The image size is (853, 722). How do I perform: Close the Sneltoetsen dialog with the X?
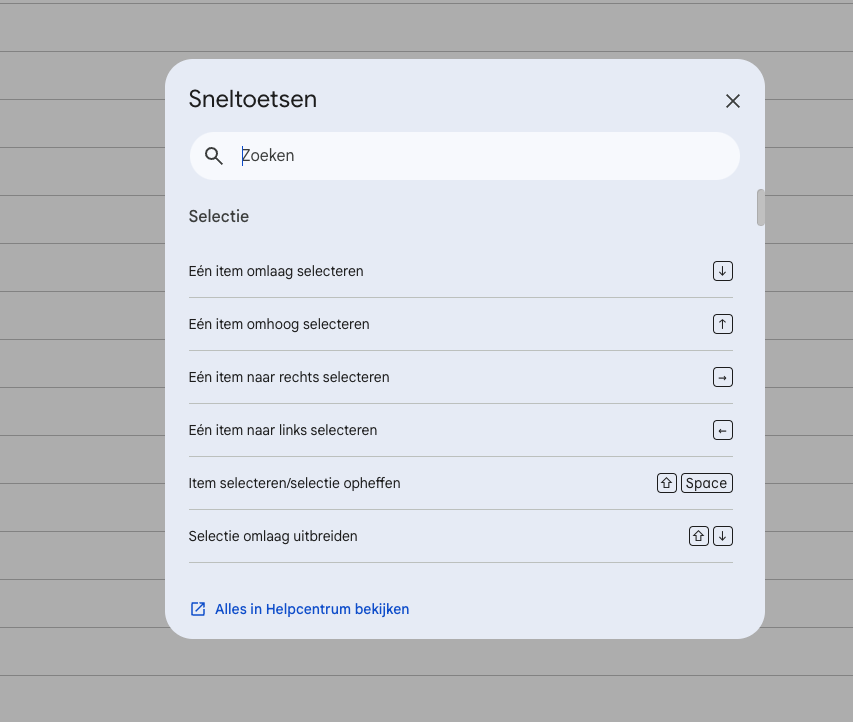[732, 101]
